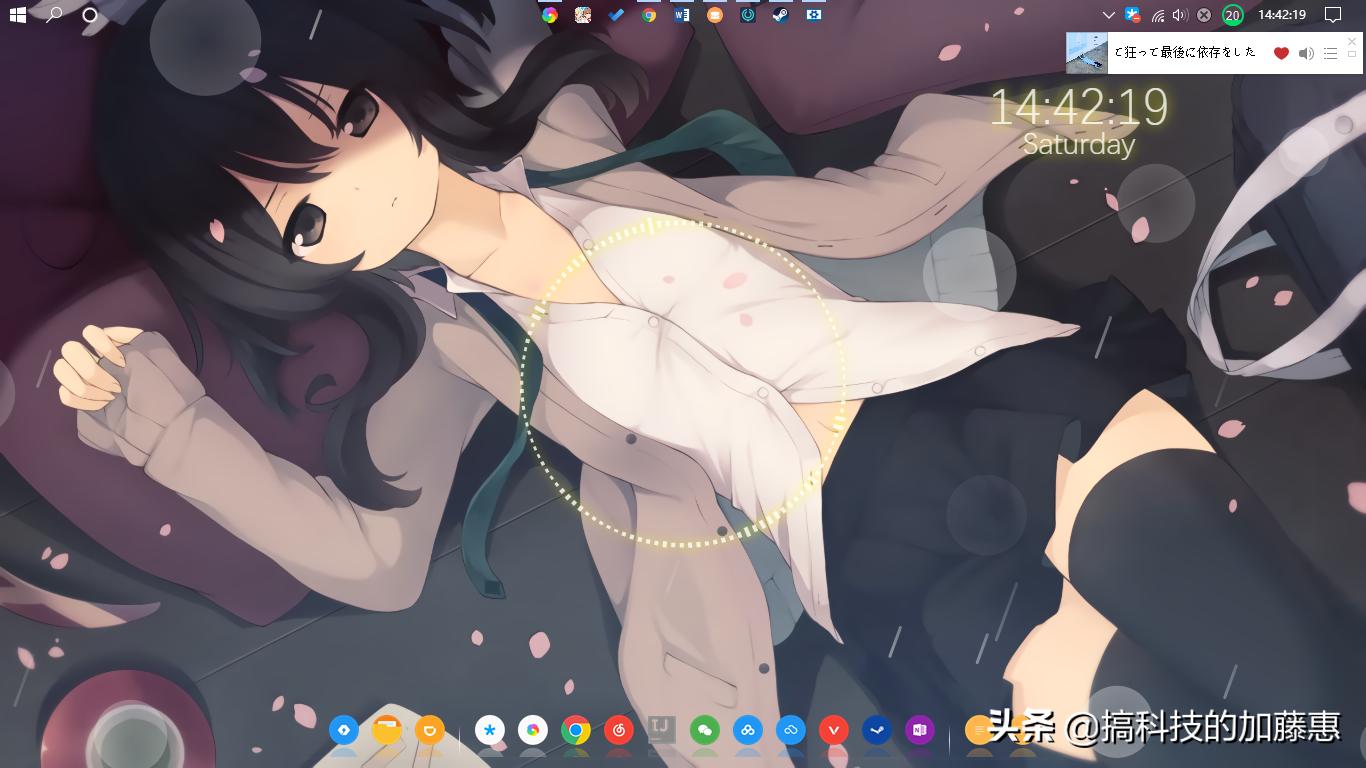This screenshot has width=1366, height=768.
Task: Open NetEase Cloud Music in dock
Action: pos(619,730)
